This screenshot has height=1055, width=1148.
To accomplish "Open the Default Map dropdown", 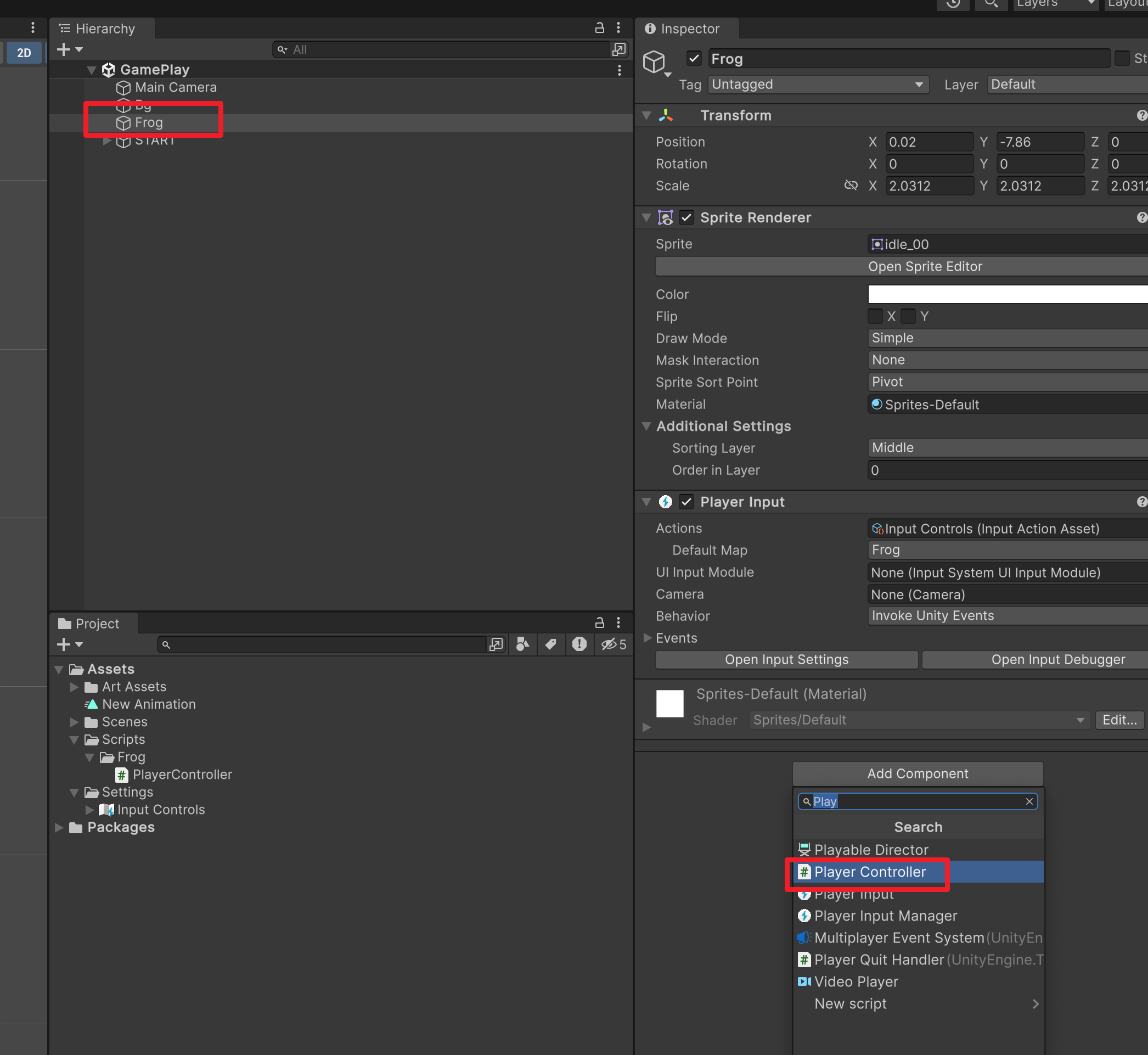I will pyautogui.click(x=1008, y=550).
